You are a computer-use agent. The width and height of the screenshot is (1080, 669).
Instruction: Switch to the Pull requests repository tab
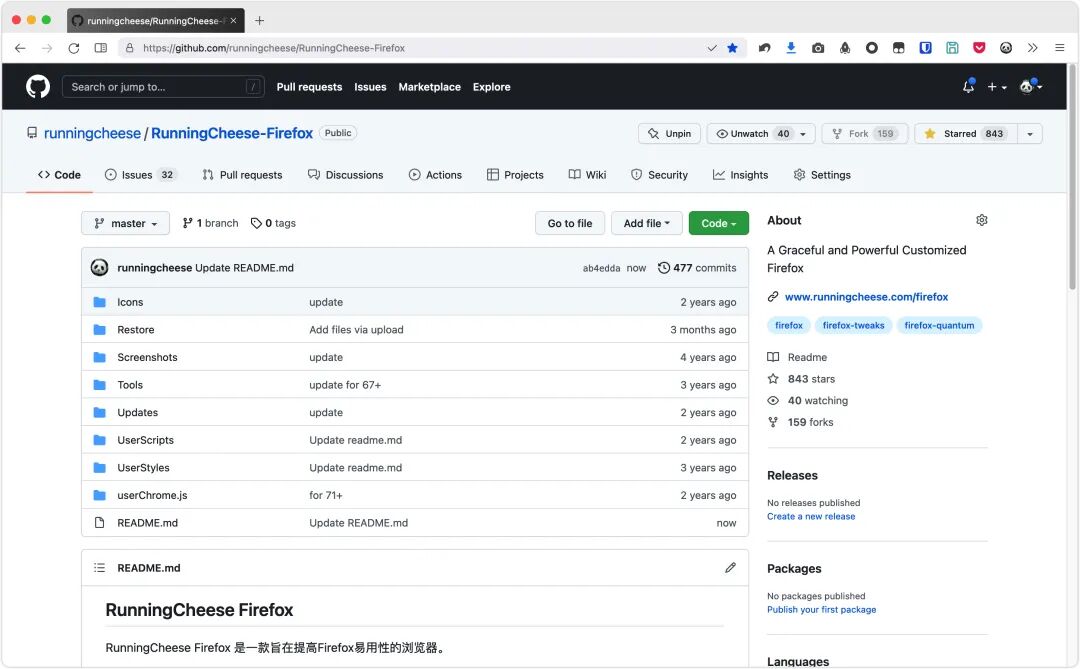242,175
